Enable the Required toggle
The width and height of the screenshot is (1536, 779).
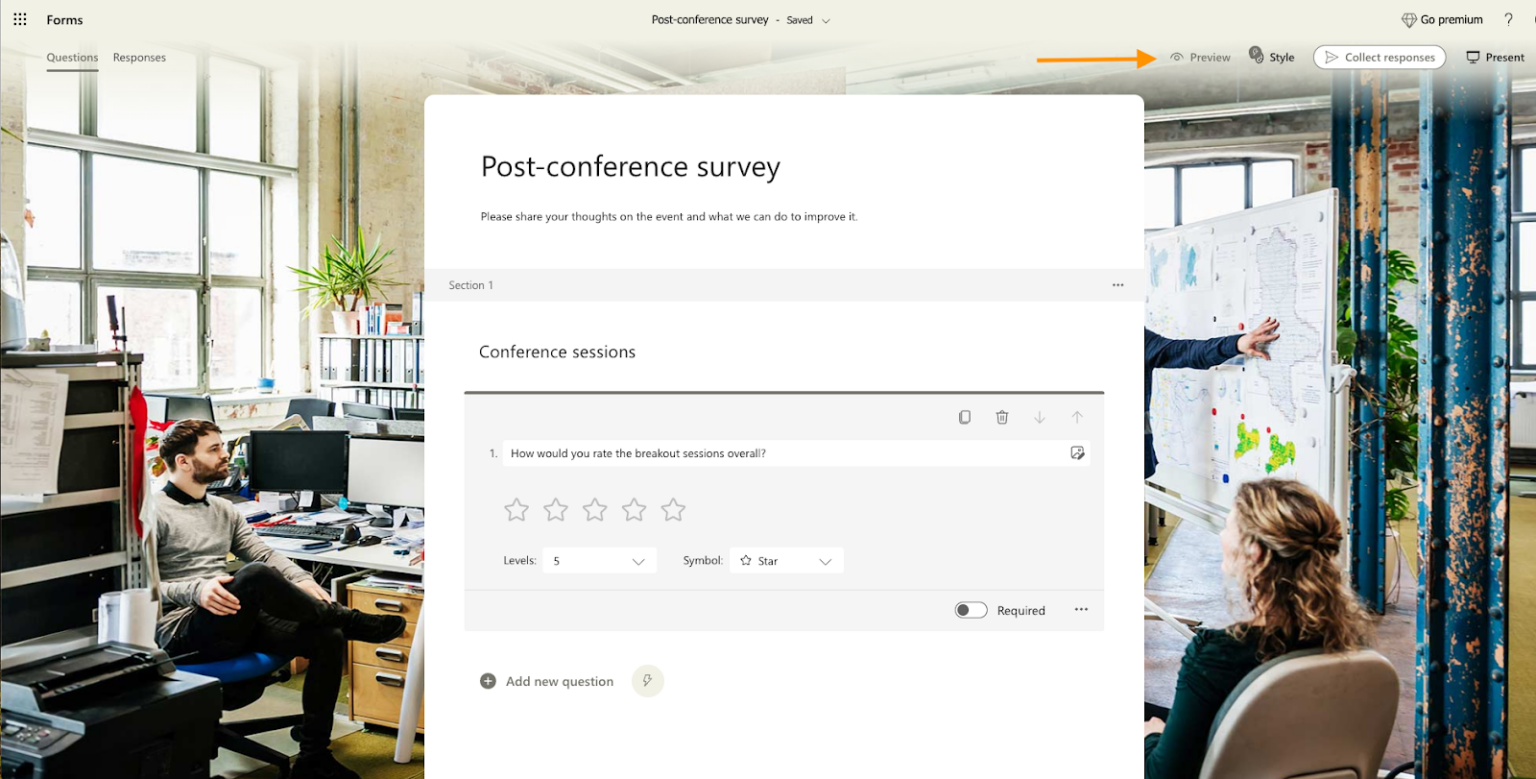pos(970,609)
